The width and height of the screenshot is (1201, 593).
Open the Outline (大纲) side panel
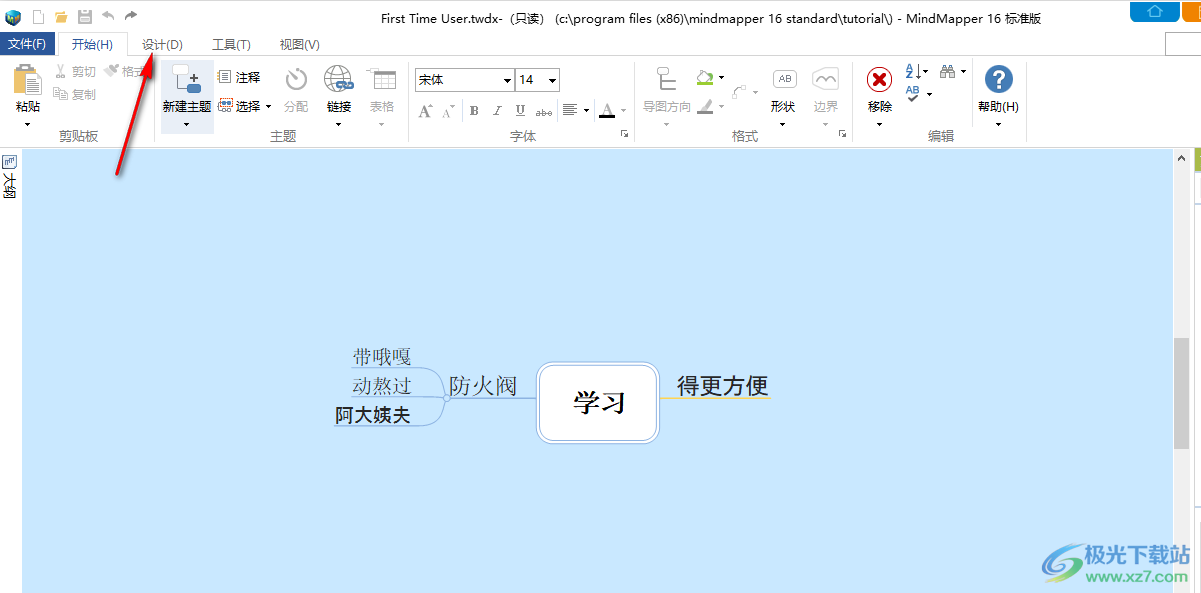click(x=10, y=176)
